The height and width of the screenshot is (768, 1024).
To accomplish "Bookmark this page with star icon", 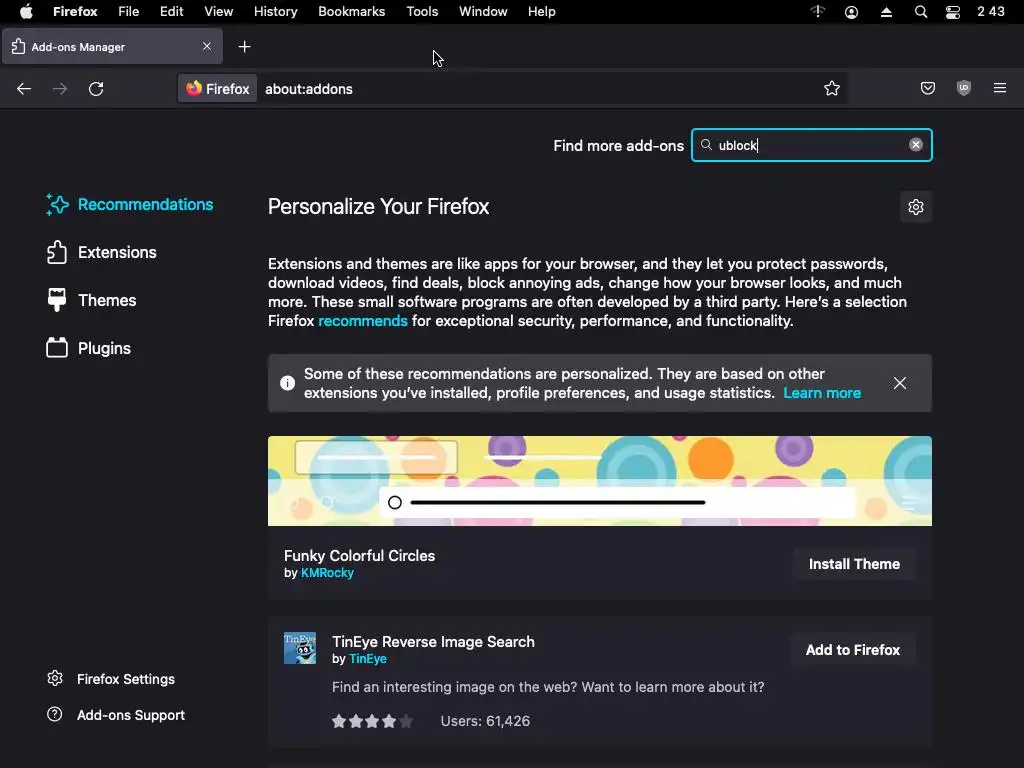I will [x=832, y=89].
